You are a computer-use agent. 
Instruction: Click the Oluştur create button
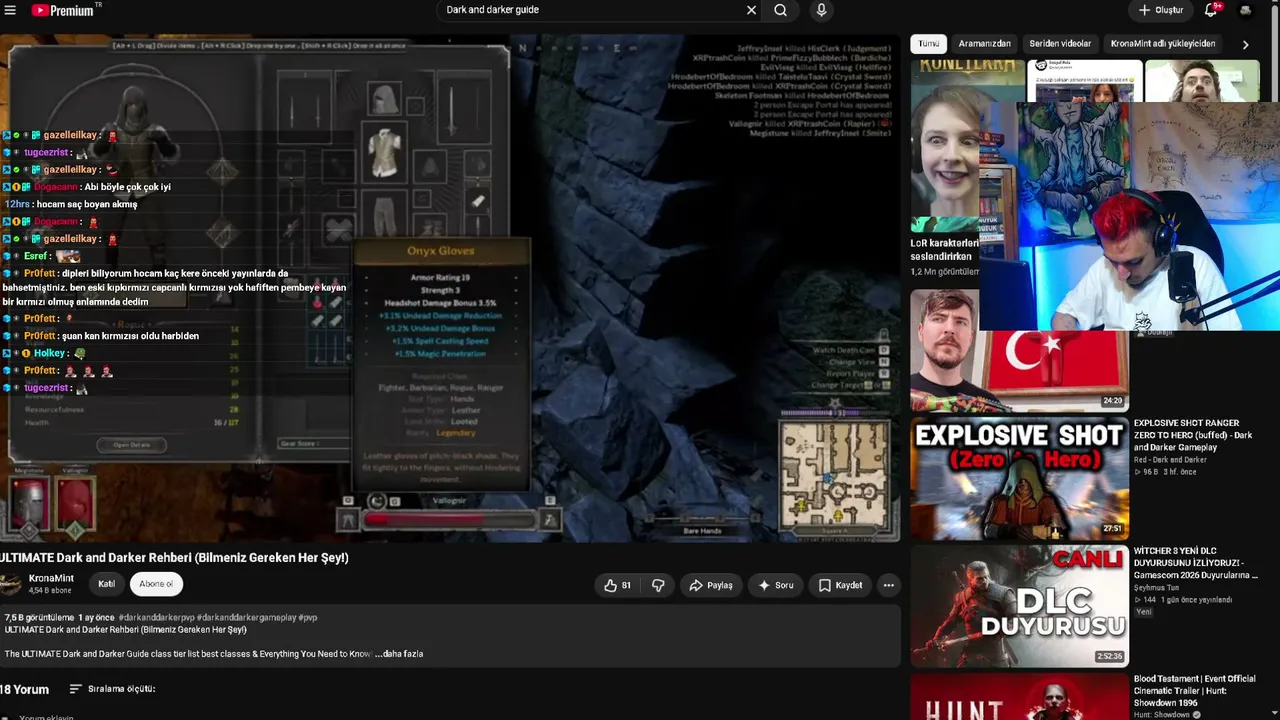coord(1160,10)
